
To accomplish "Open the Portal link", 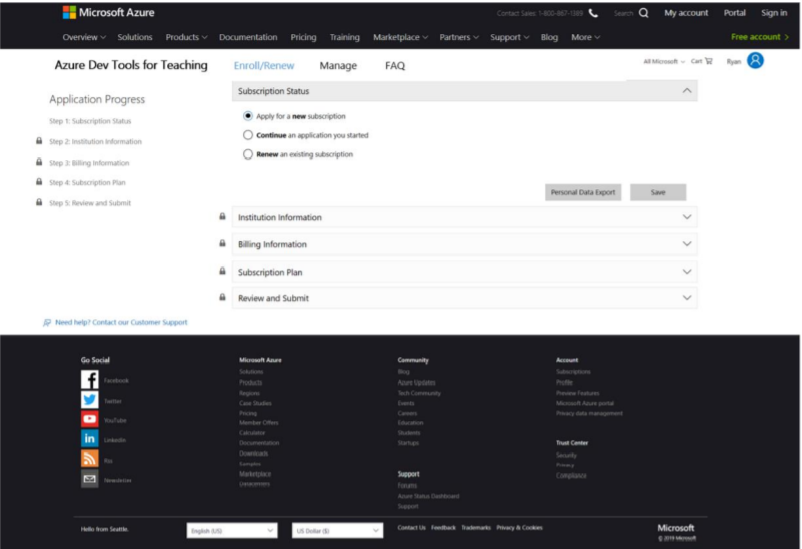I will click(x=734, y=13).
